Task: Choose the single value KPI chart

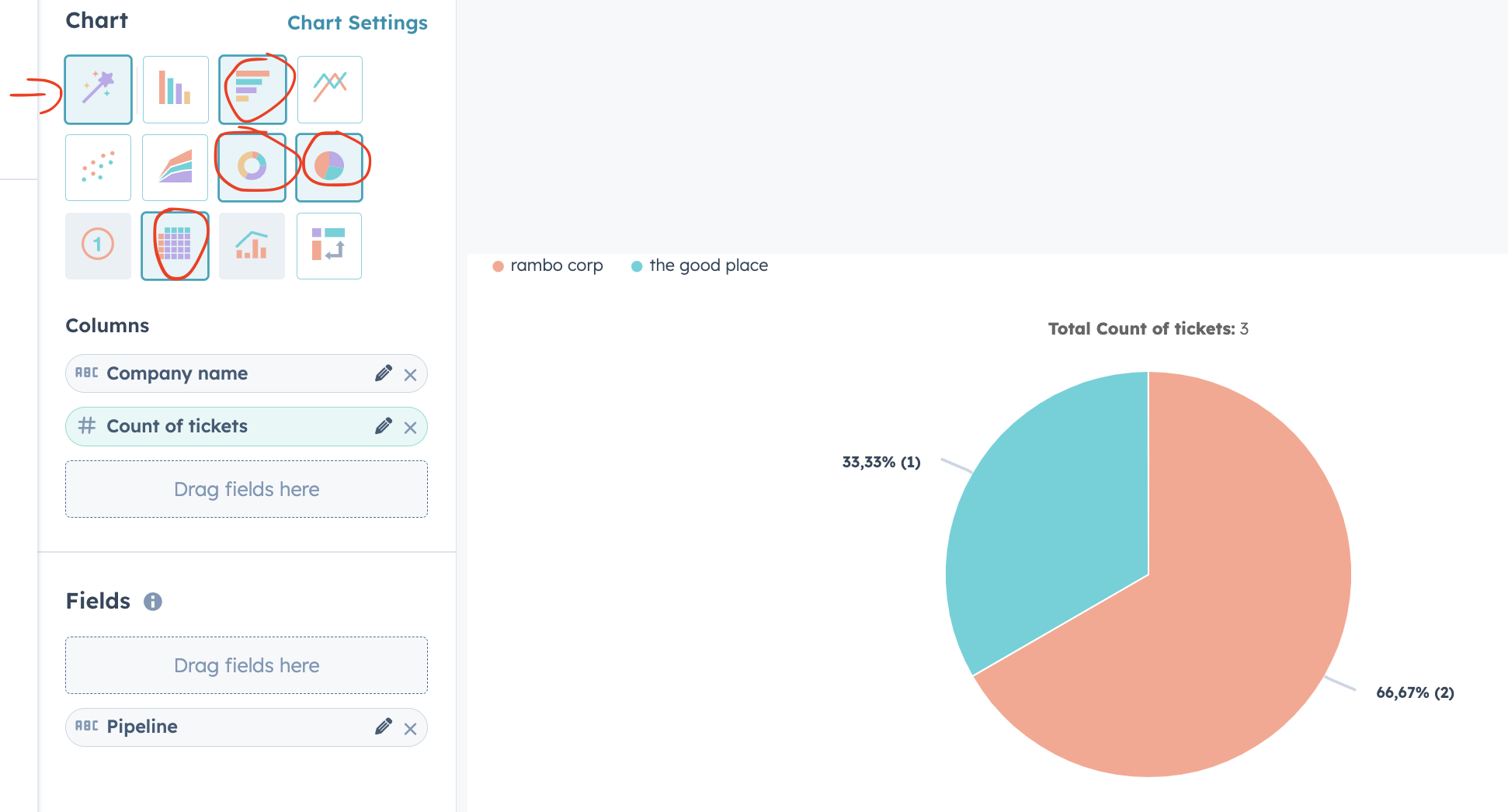Action: pos(98,245)
